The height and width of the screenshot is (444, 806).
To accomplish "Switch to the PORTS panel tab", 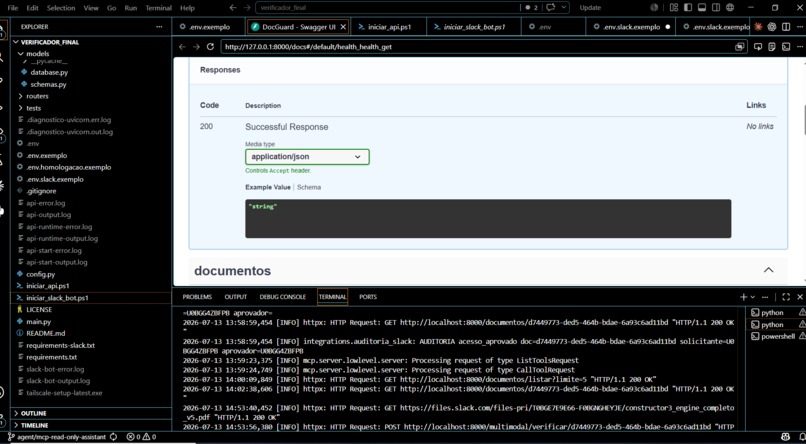I will (368, 297).
